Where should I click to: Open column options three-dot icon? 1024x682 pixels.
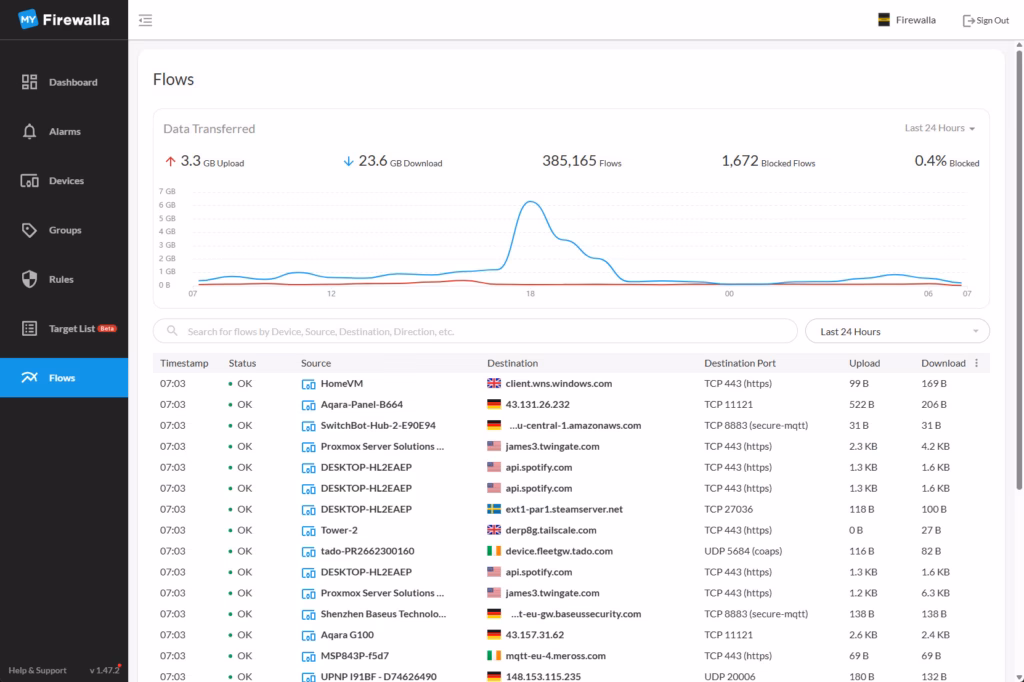click(977, 363)
